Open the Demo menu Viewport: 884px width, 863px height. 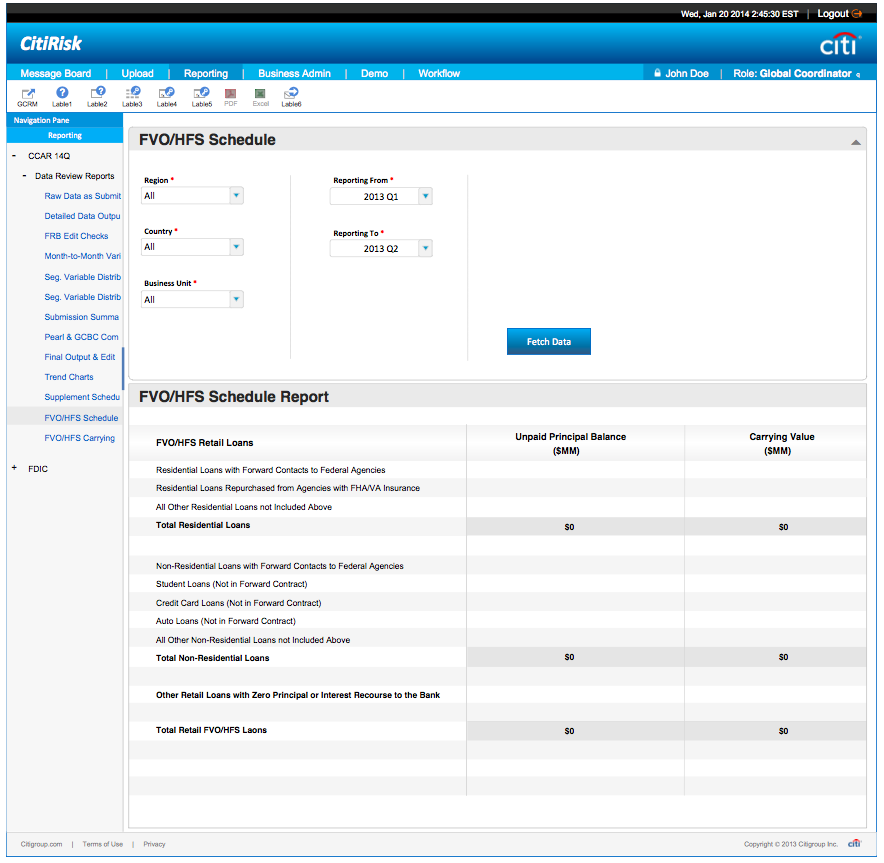pos(374,73)
